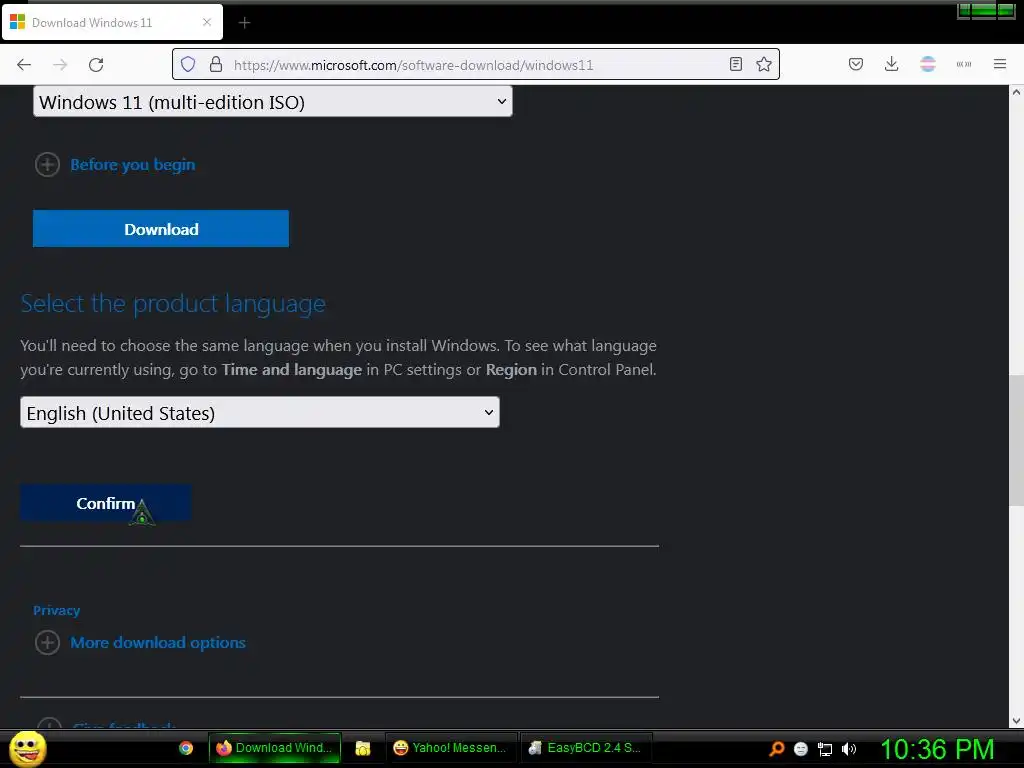The width and height of the screenshot is (1024, 768).
Task: Close the Download Windows 11 tab
Action: (207, 22)
